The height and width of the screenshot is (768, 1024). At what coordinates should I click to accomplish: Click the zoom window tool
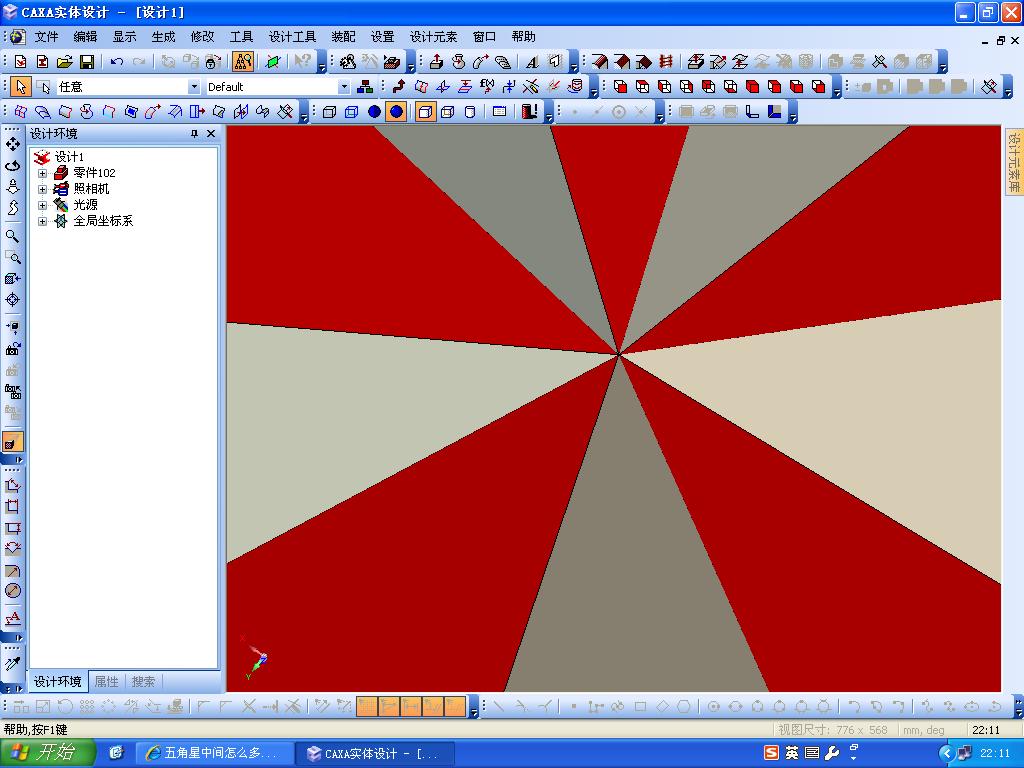pos(12,257)
